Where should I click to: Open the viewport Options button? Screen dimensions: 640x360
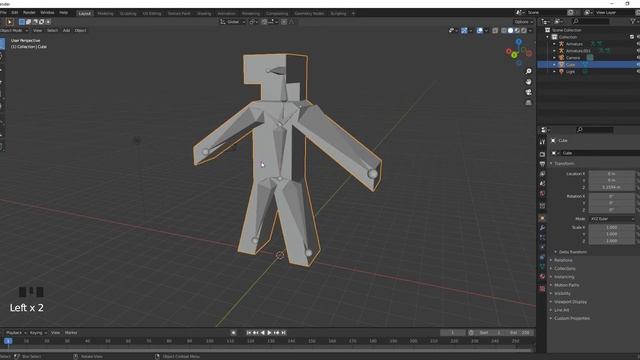(x=523, y=22)
